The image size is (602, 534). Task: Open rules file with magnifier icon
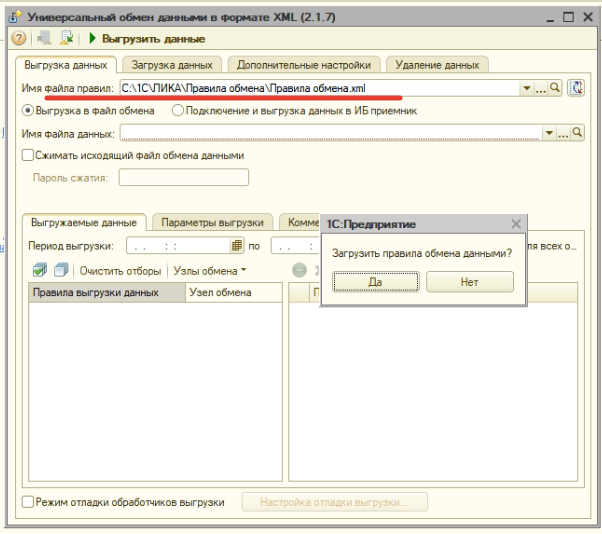click(554, 88)
